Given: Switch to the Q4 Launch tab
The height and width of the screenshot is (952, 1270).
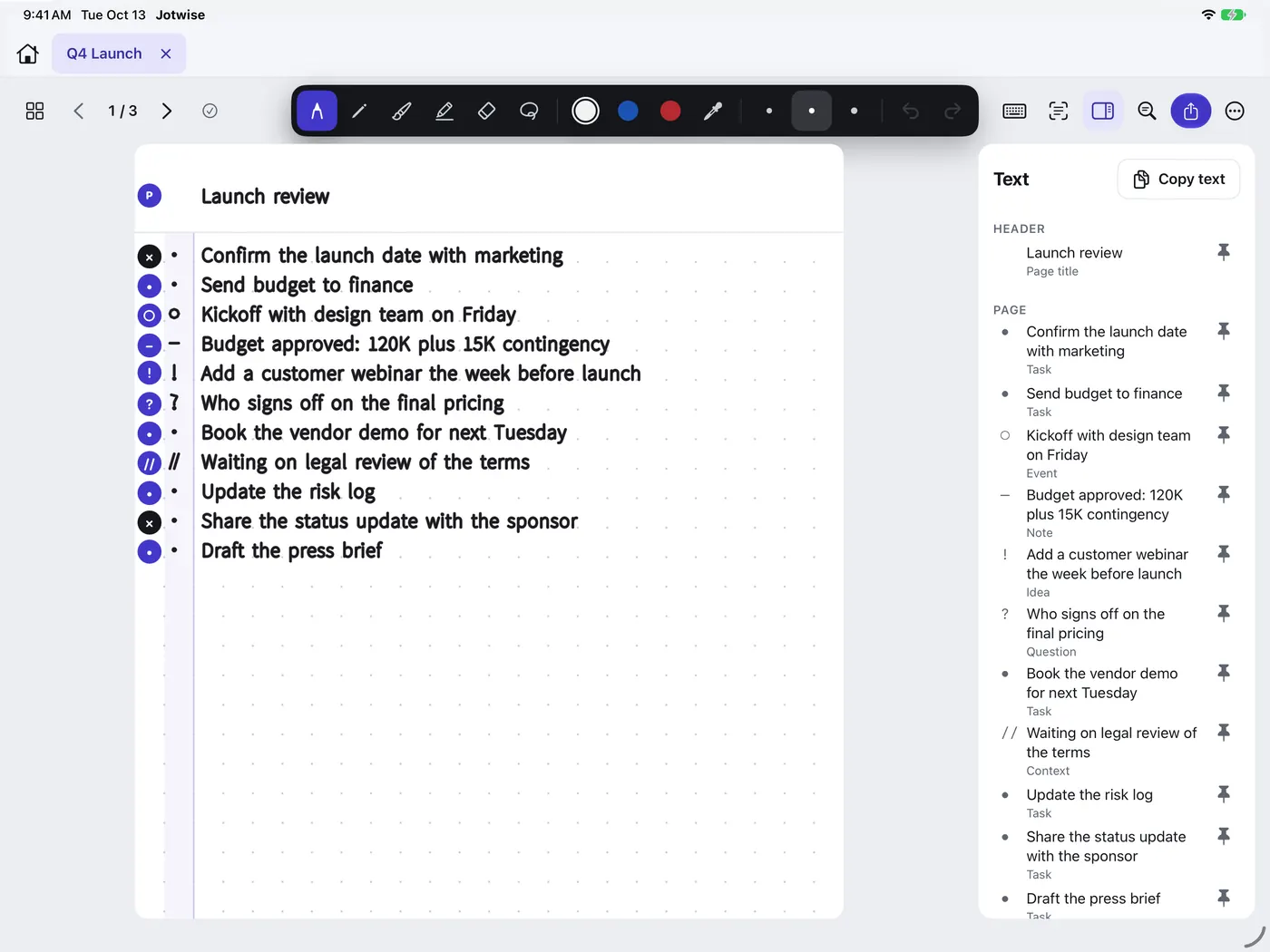Looking at the screenshot, I should click(104, 53).
